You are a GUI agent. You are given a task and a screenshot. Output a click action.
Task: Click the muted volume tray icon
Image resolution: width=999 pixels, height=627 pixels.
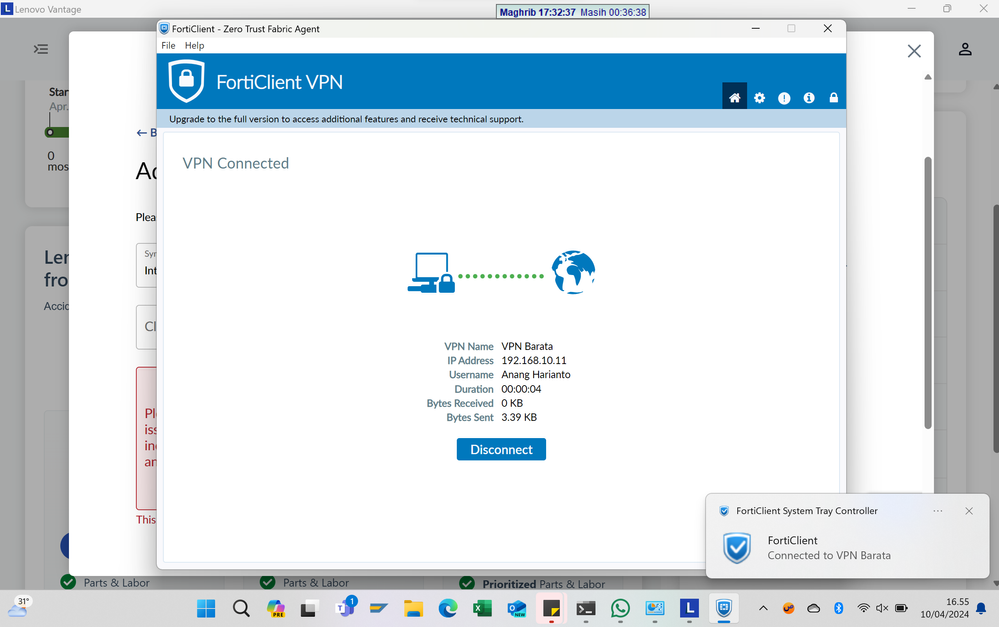coord(882,609)
